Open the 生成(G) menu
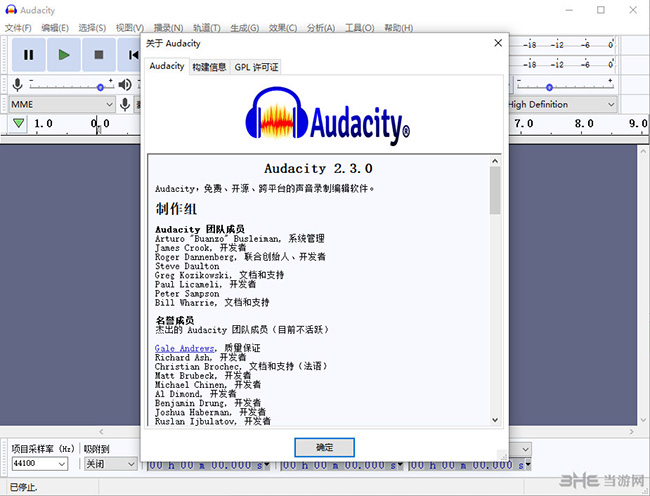 pos(245,28)
